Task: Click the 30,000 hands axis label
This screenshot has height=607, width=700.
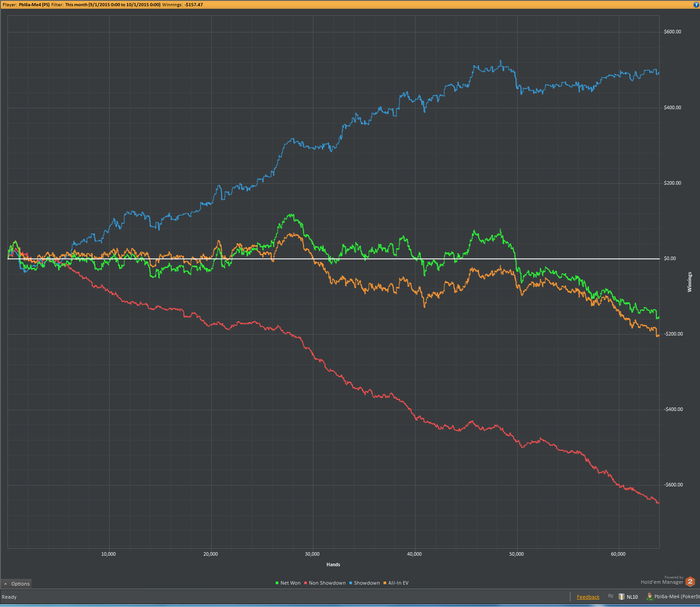Action: pyautogui.click(x=312, y=554)
